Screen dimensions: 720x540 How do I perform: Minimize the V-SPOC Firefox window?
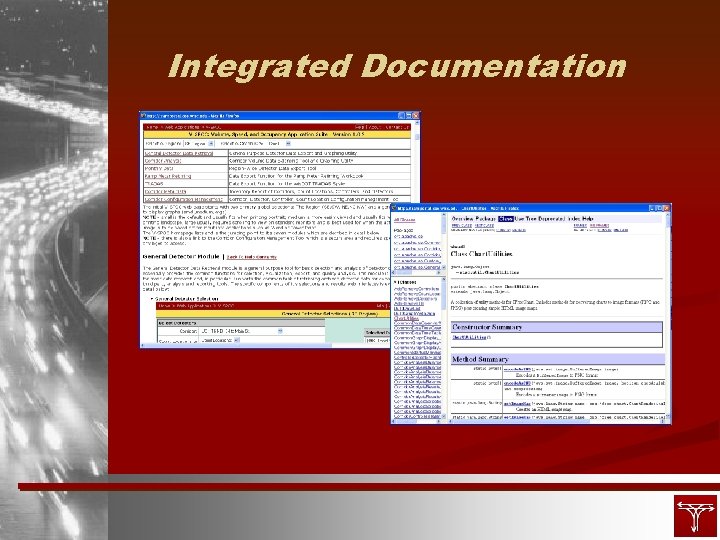tap(401, 116)
